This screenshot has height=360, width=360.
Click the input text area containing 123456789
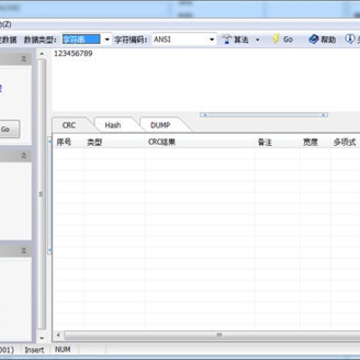[206, 79]
